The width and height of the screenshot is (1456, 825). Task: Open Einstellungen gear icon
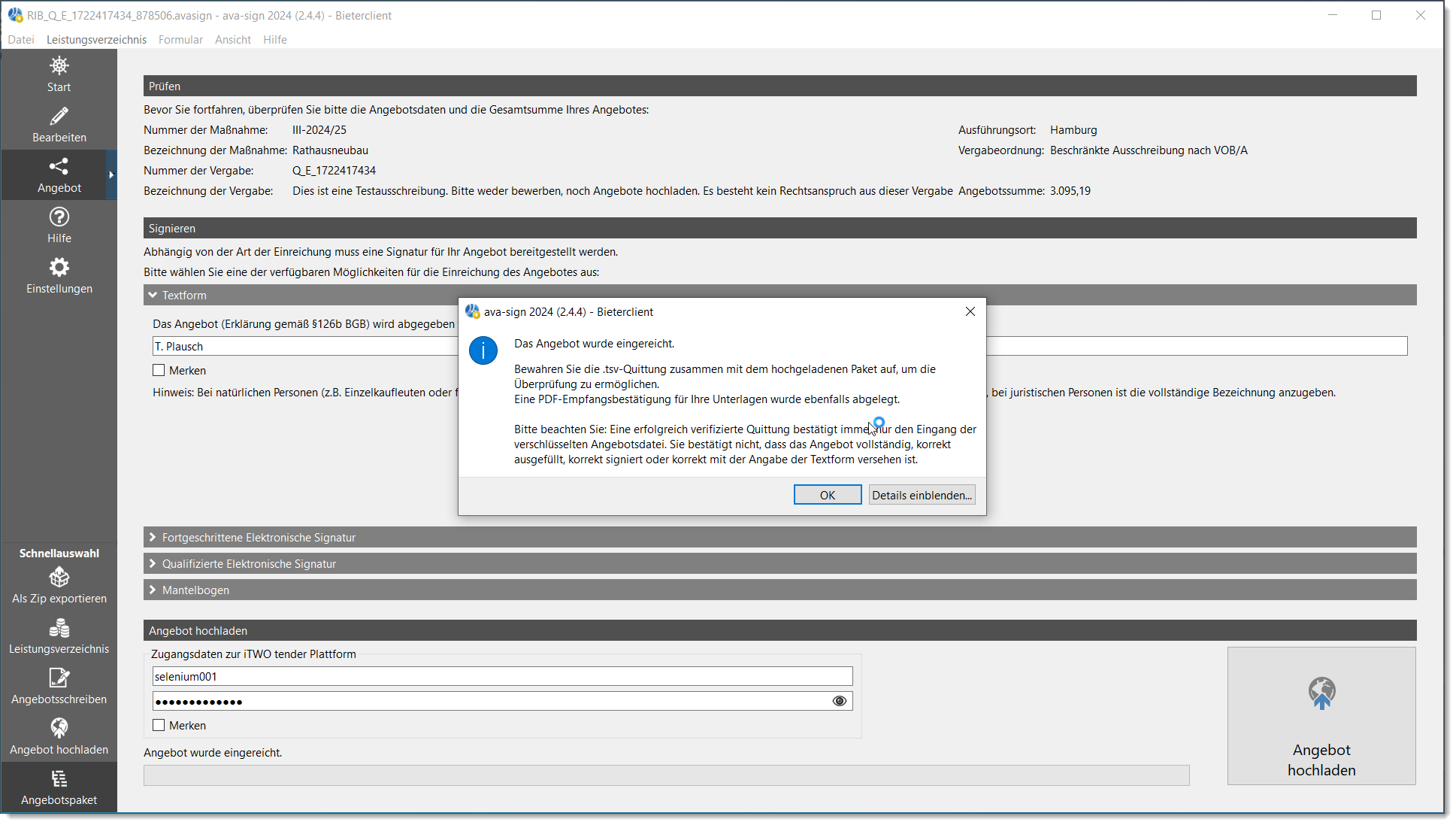coord(59,267)
